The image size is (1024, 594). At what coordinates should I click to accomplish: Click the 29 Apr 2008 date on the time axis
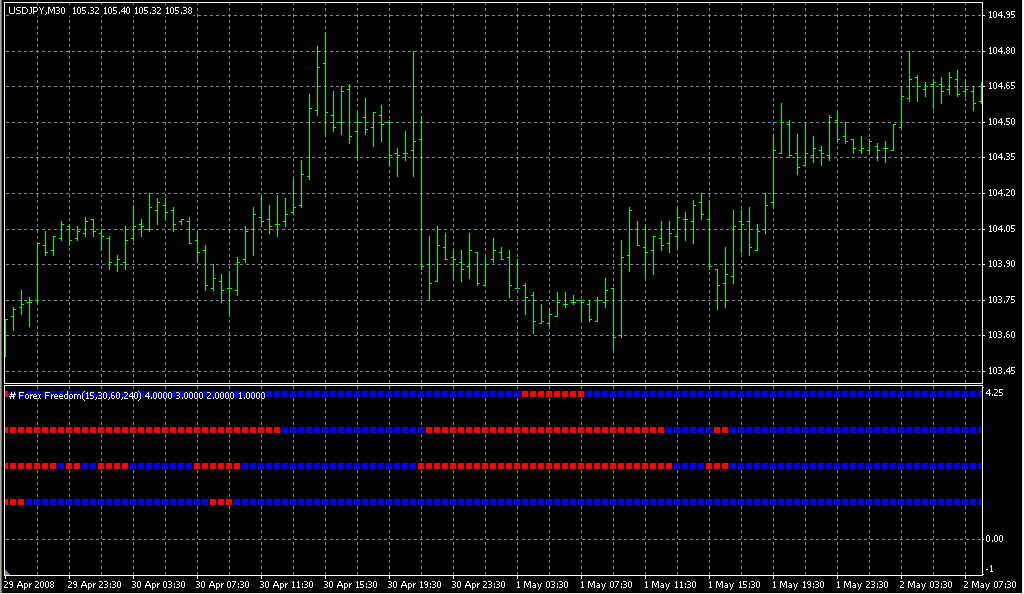pos(30,578)
